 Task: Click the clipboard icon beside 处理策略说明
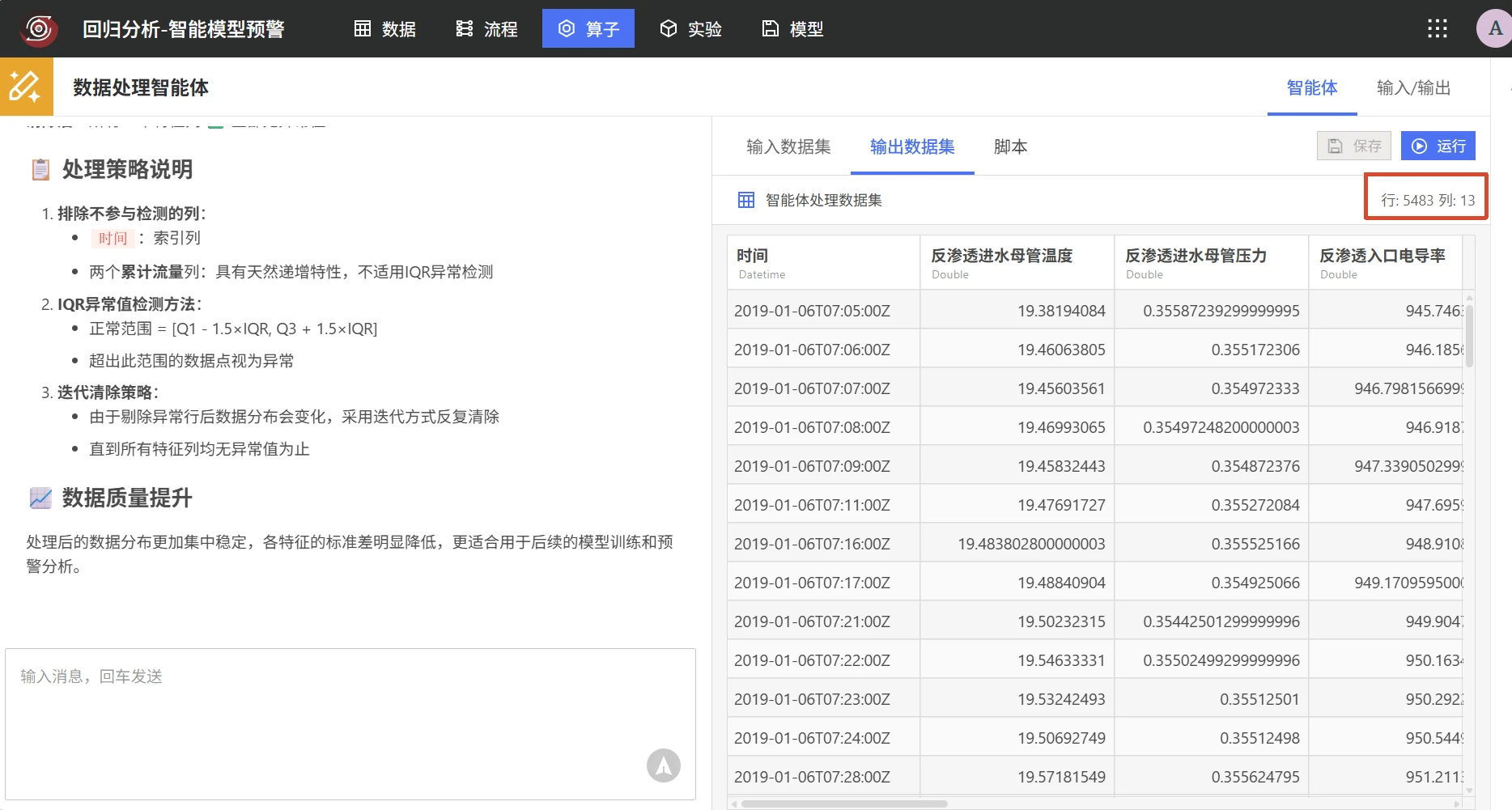40,169
